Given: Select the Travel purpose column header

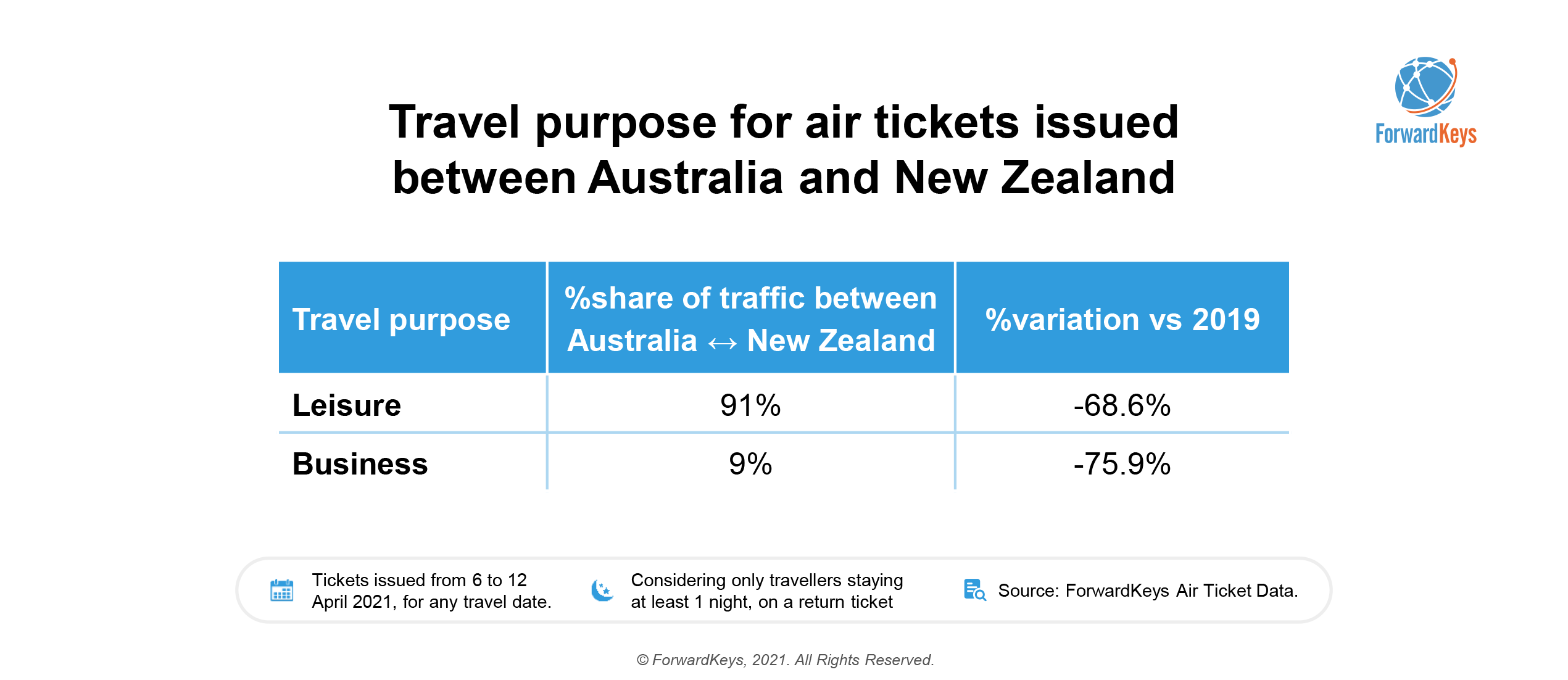Looking at the screenshot, I should click(x=412, y=317).
